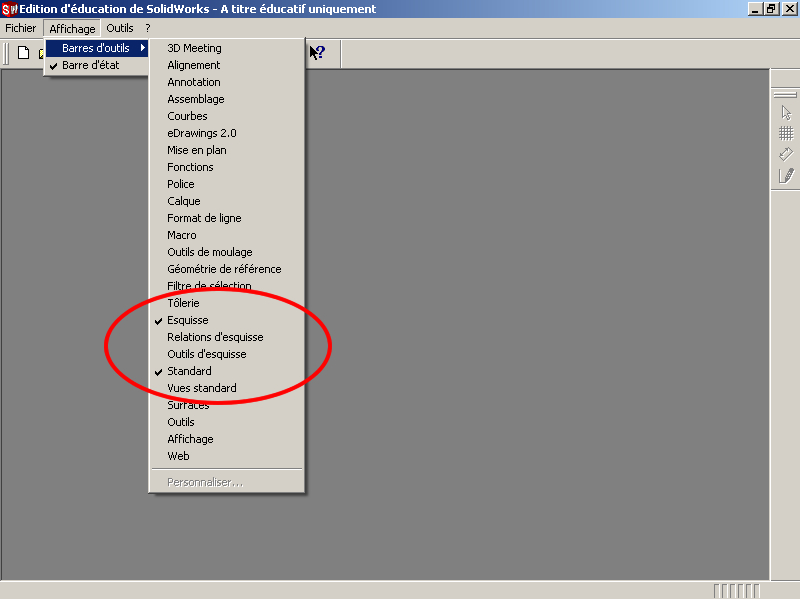Enable the Assemblage toolbar
This screenshot has height=600, width=800.
227,99
